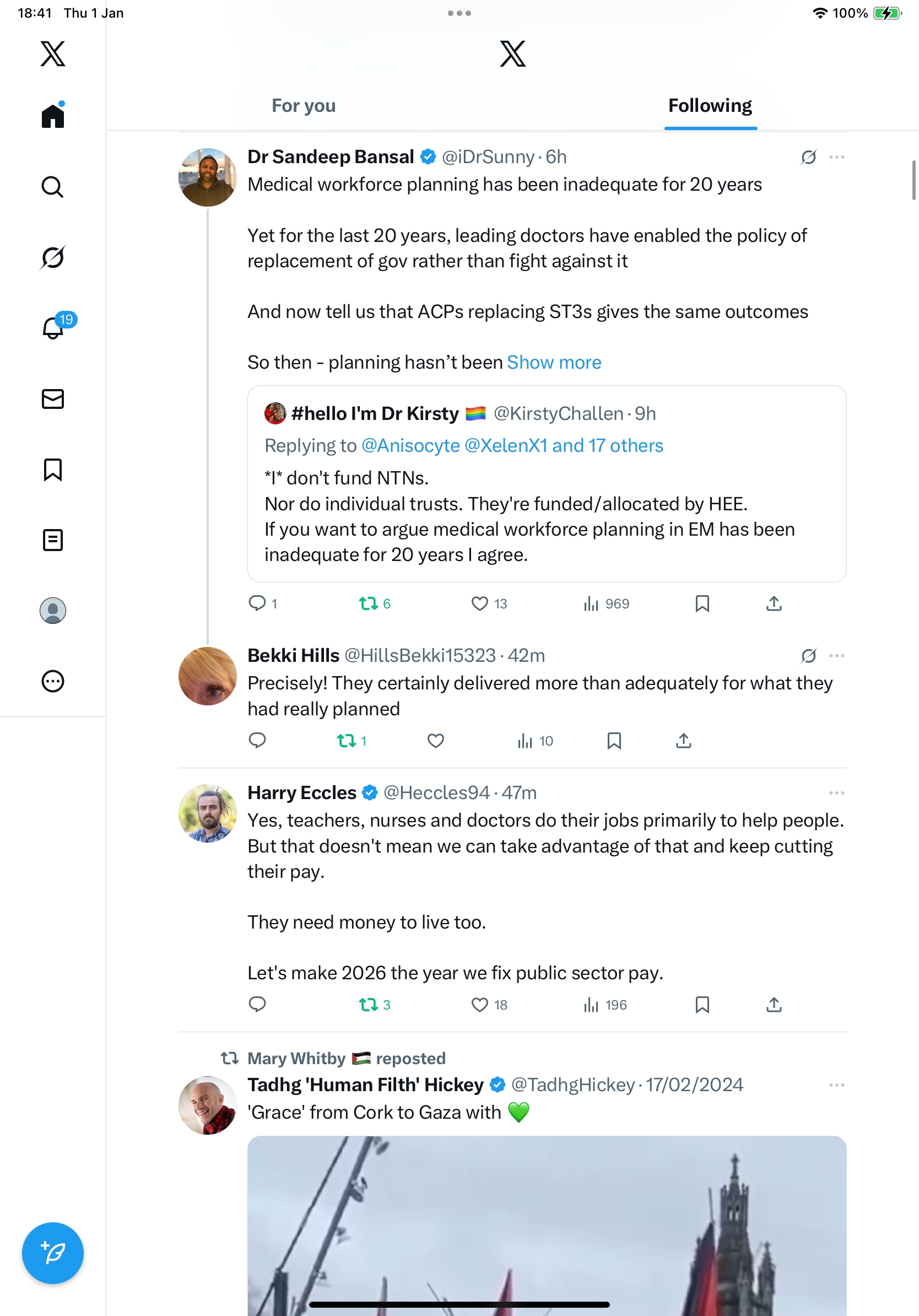Open the Search icon in sidebar
This screenshot has height=1316, width=919.
coord(53,187)
